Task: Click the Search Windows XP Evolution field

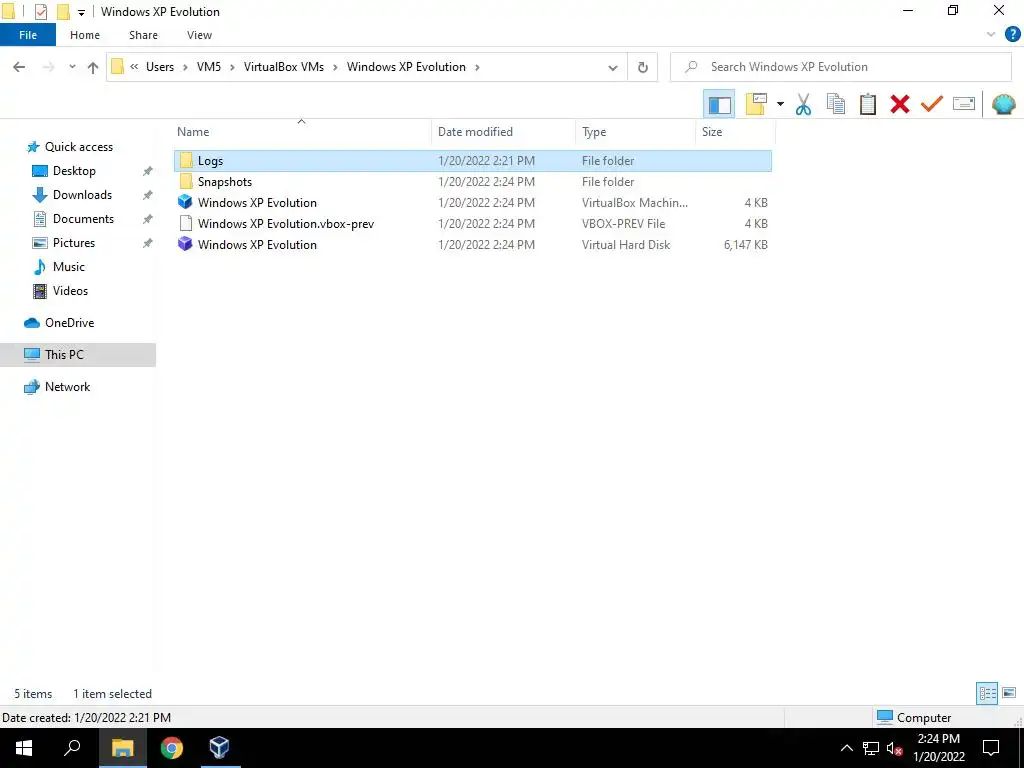Action: point(841,67)
